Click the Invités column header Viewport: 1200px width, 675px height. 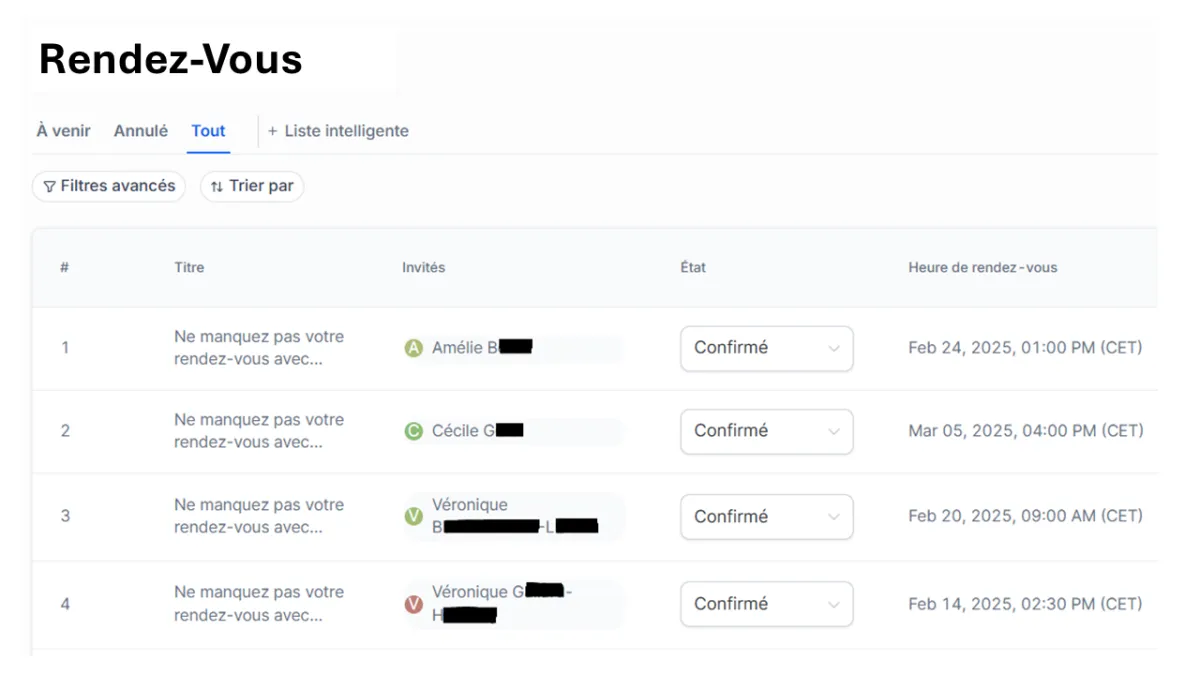(424, 267)
